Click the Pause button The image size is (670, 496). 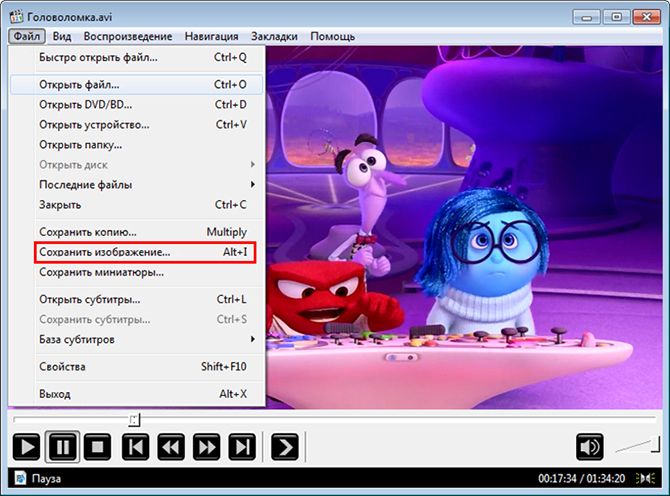62,447
